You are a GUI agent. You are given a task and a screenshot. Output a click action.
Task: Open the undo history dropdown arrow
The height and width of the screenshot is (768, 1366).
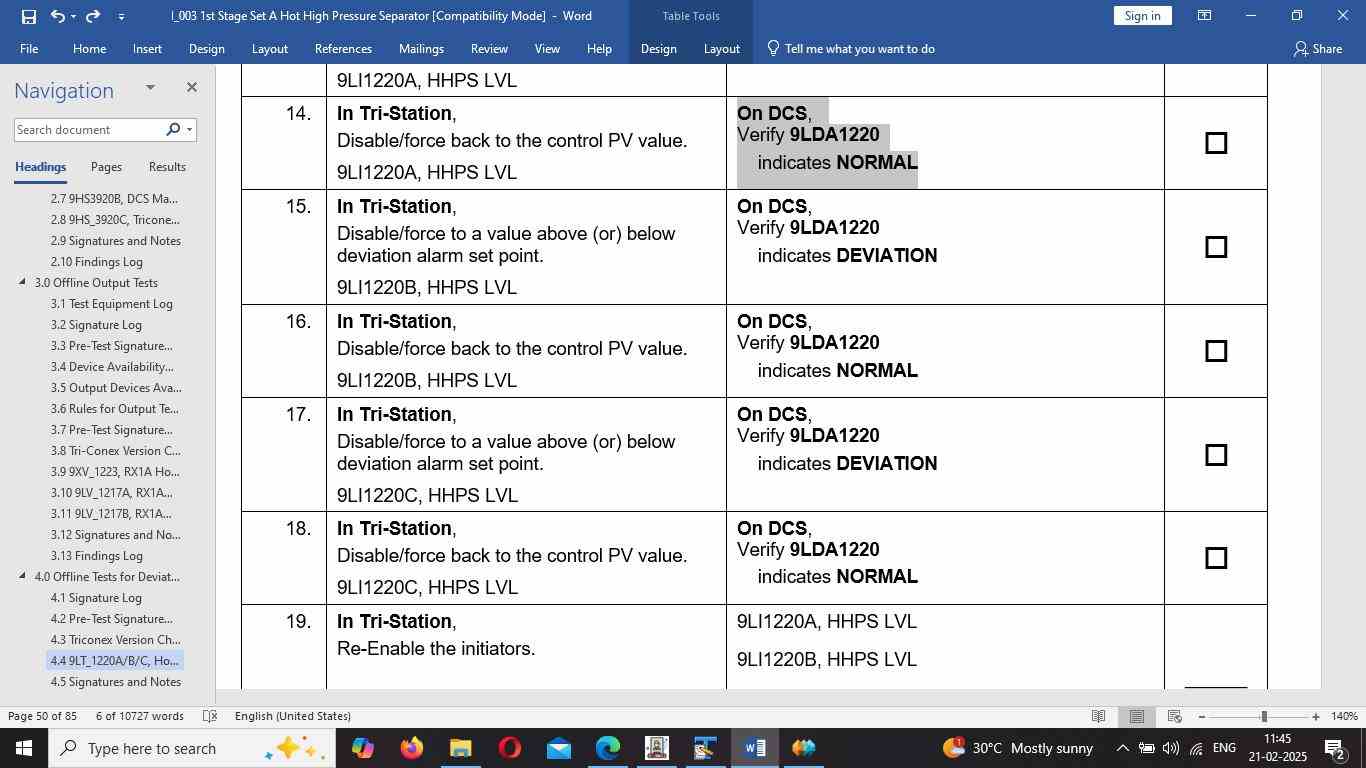coord(73,16)
